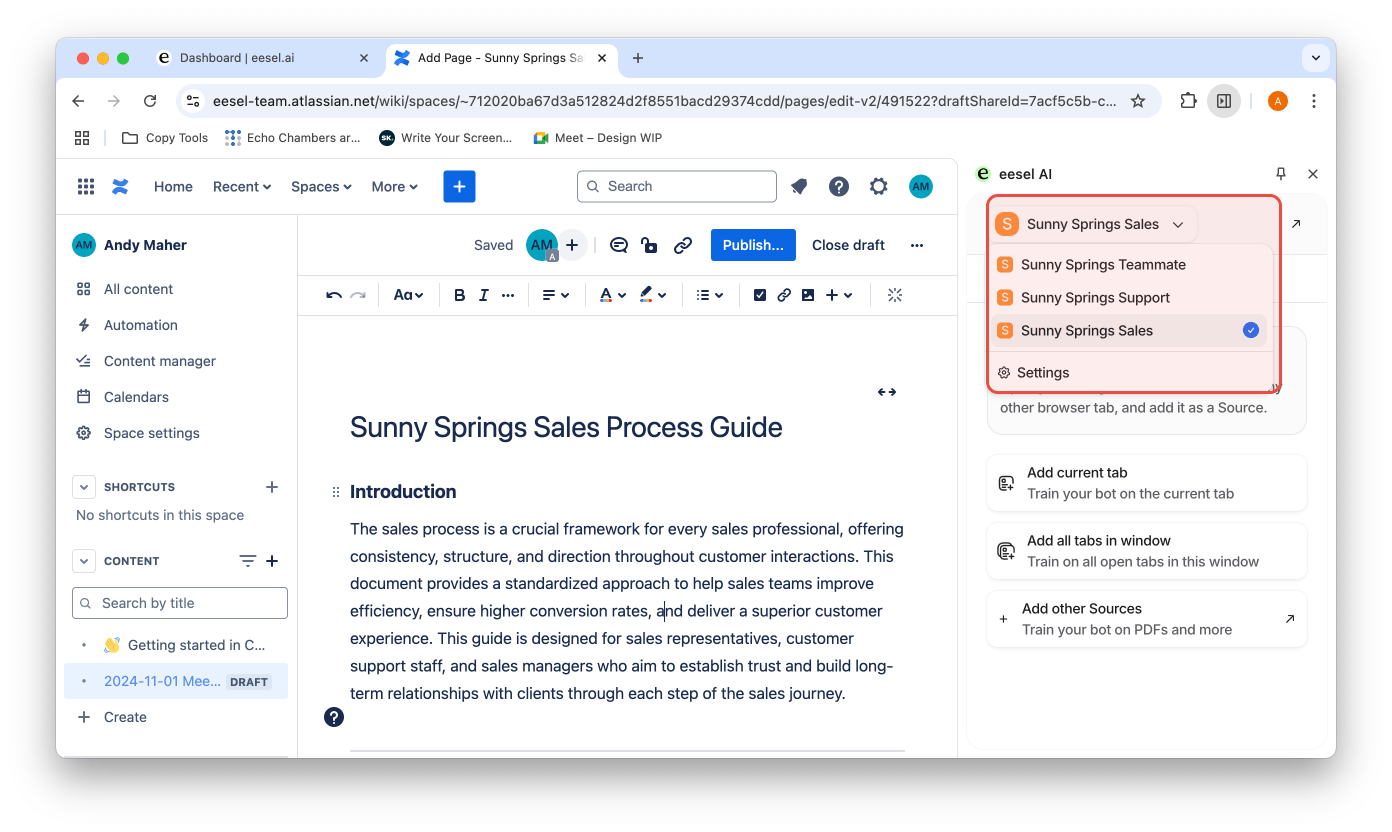This screenshot has width=1392, height=832.
Task: Invite collaborator with plus beside avatar
Action: (572, 244)
